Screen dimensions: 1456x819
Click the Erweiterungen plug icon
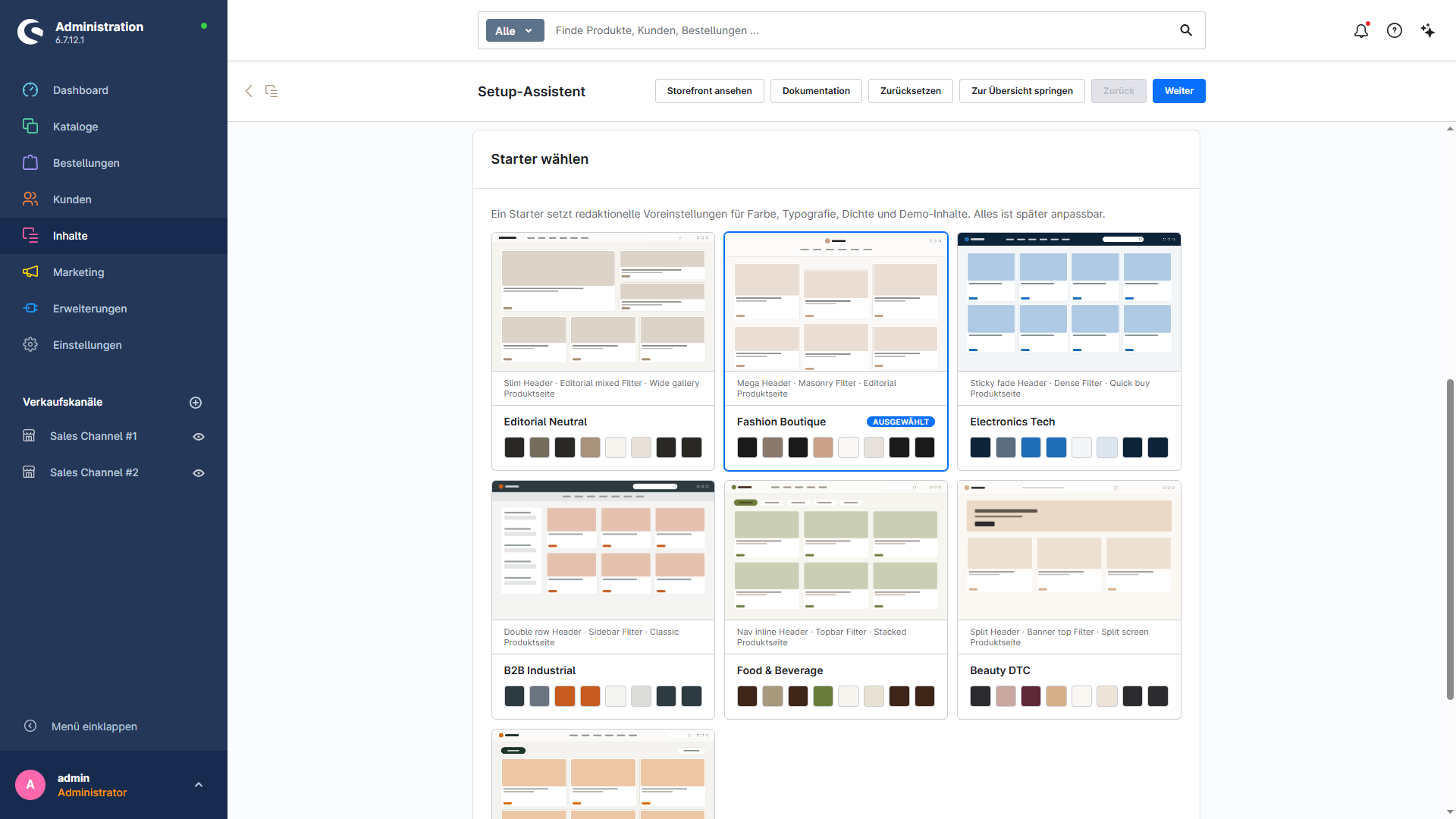30,309
